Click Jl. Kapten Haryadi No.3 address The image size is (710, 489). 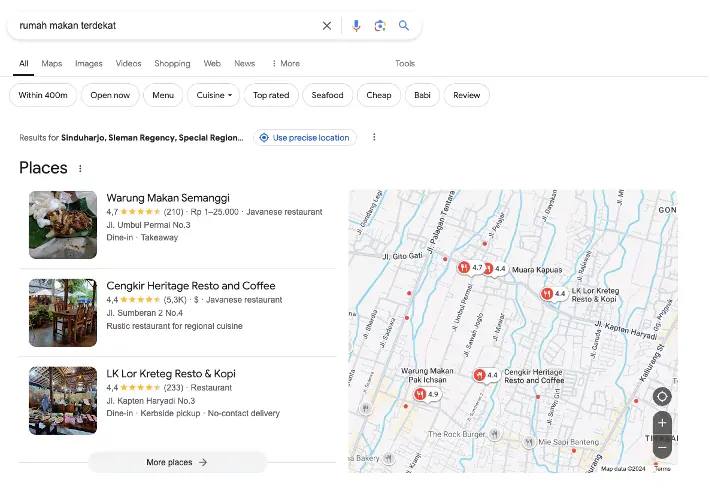point(150,401)
